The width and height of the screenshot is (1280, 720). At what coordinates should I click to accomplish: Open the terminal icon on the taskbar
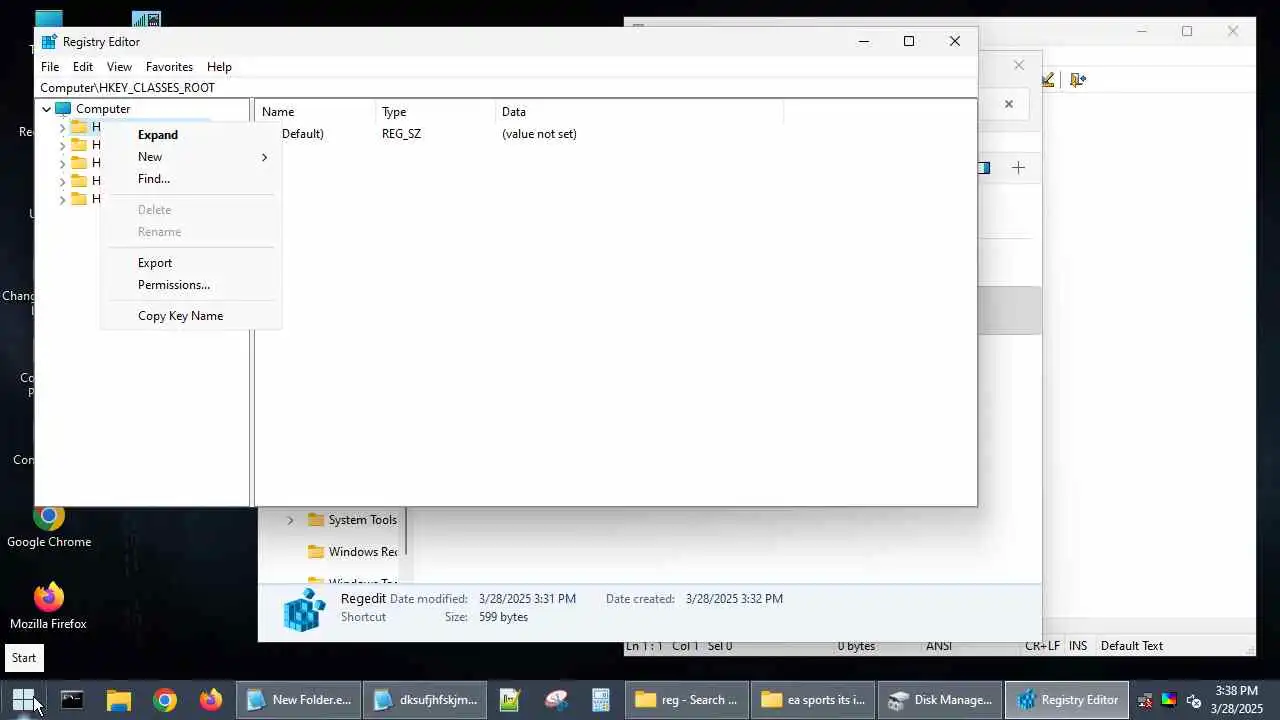[72, 700]
